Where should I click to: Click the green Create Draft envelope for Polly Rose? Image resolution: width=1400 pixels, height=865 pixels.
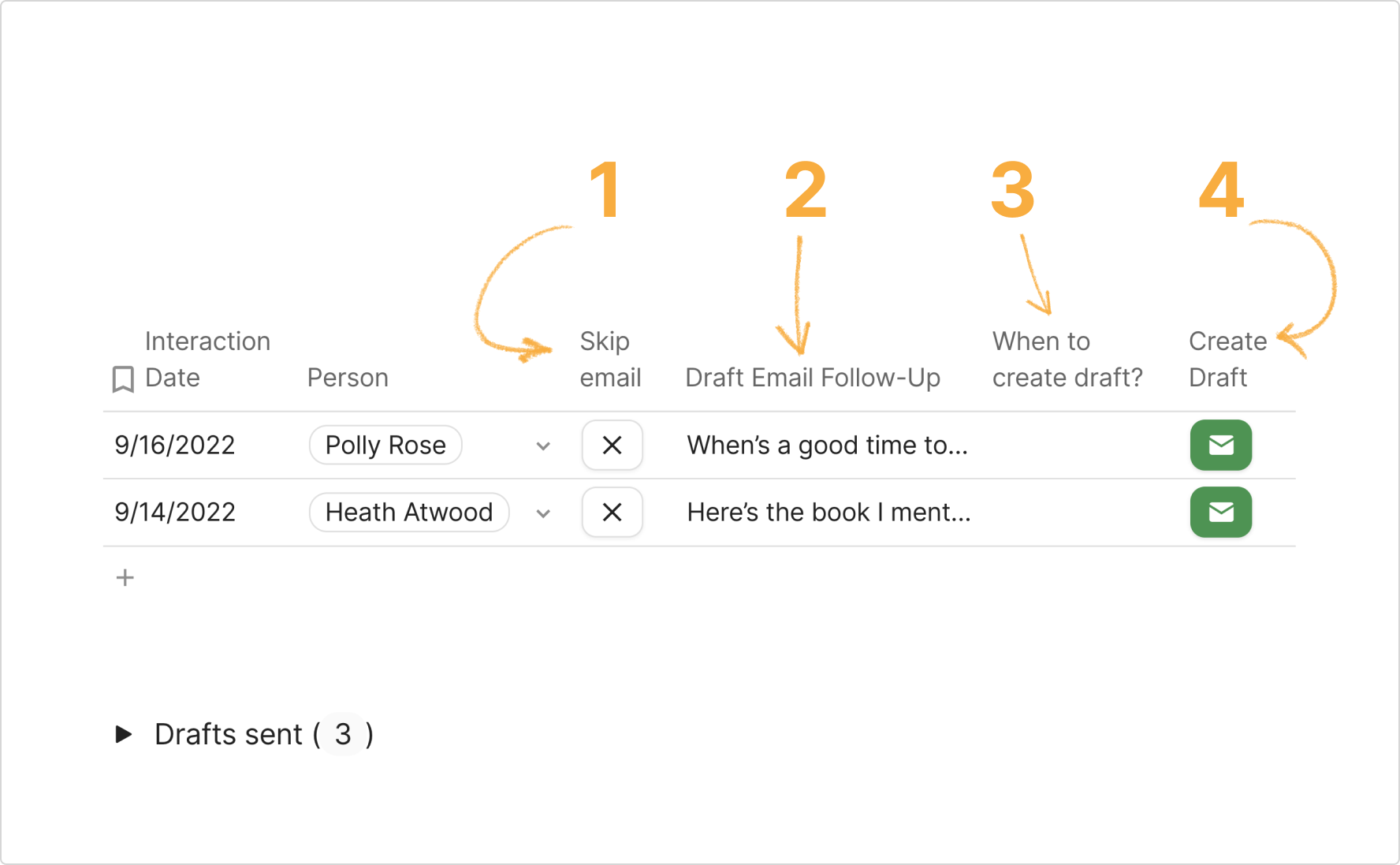(1221, 445)
